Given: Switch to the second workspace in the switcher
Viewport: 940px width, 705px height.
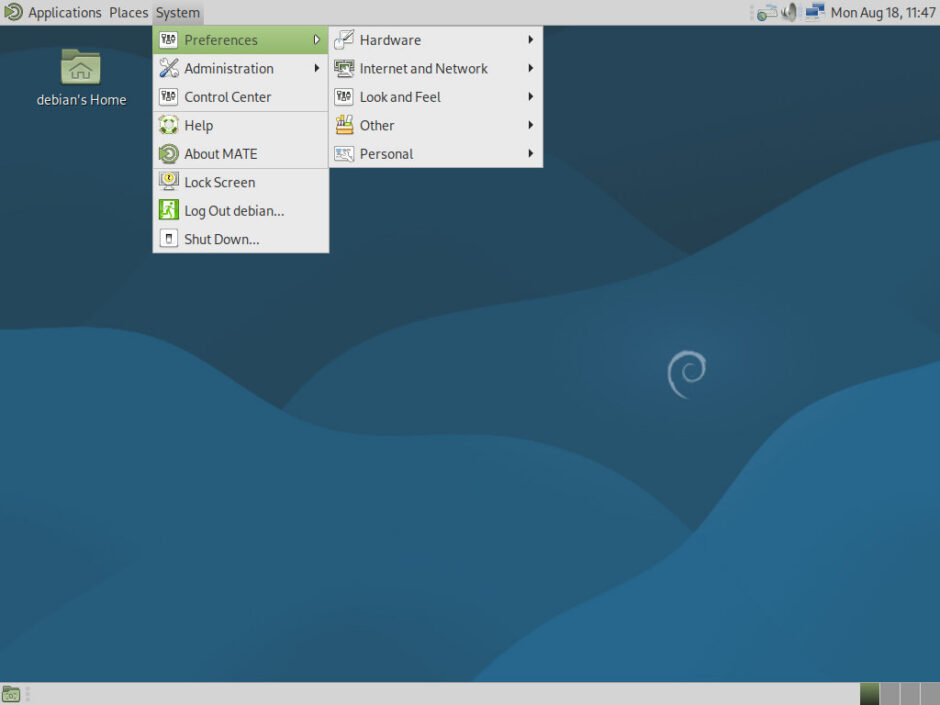Looking at the screenshot, I should coord(890,691).
